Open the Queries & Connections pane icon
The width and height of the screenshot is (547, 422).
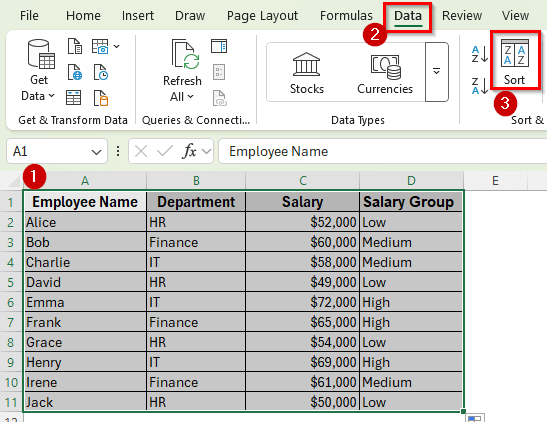point(219,46)
